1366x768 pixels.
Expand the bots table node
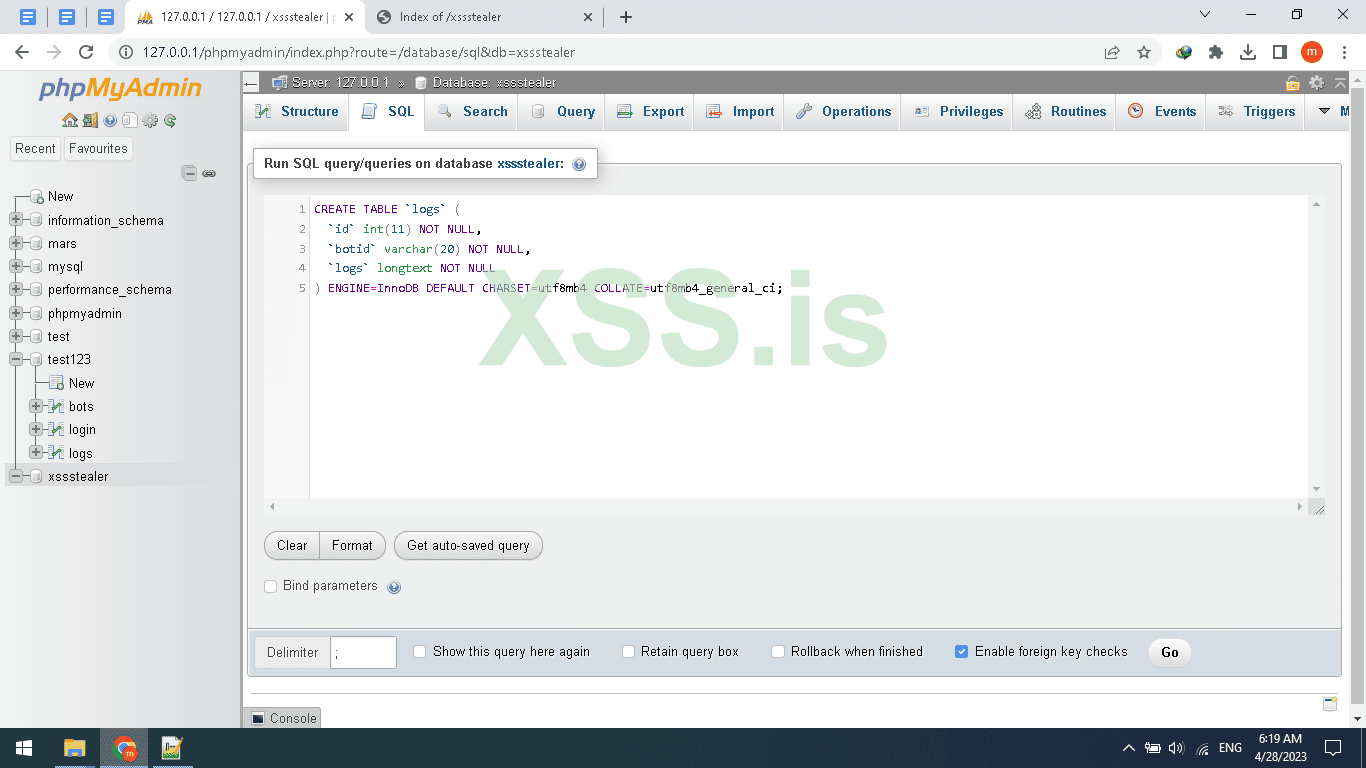pos(36,406)
